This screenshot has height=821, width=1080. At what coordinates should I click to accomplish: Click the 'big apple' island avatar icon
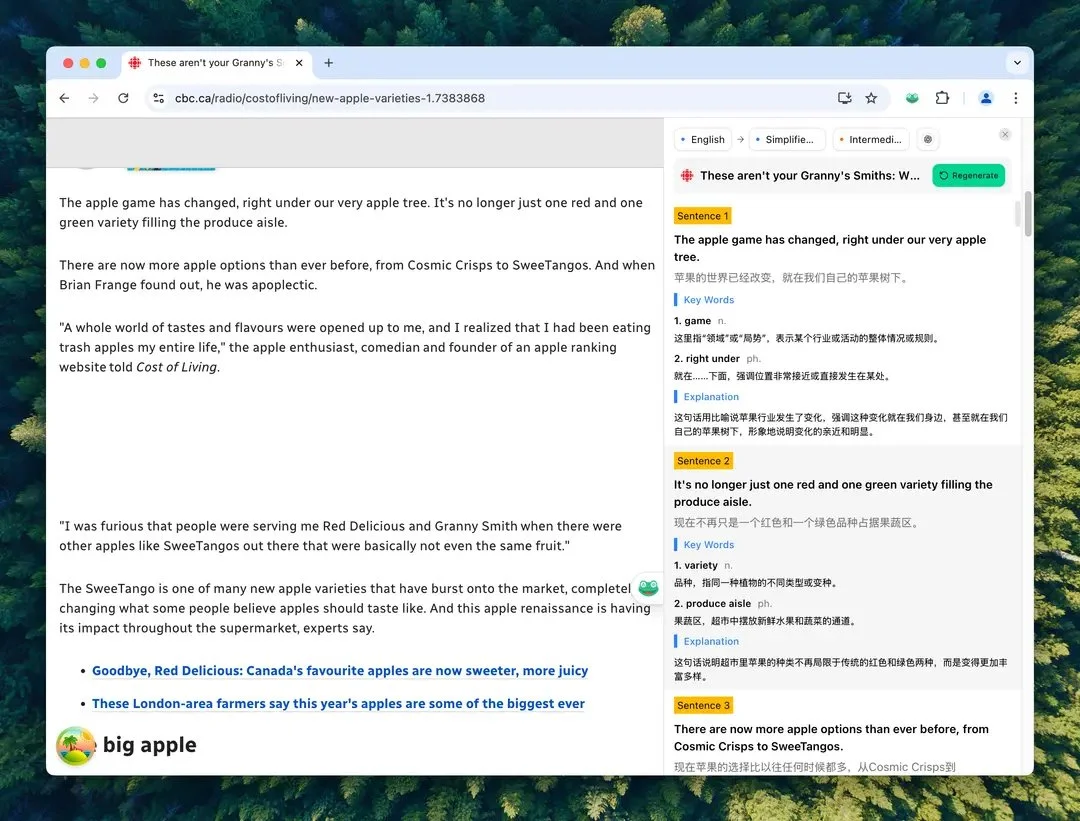[x=76, y=746]
